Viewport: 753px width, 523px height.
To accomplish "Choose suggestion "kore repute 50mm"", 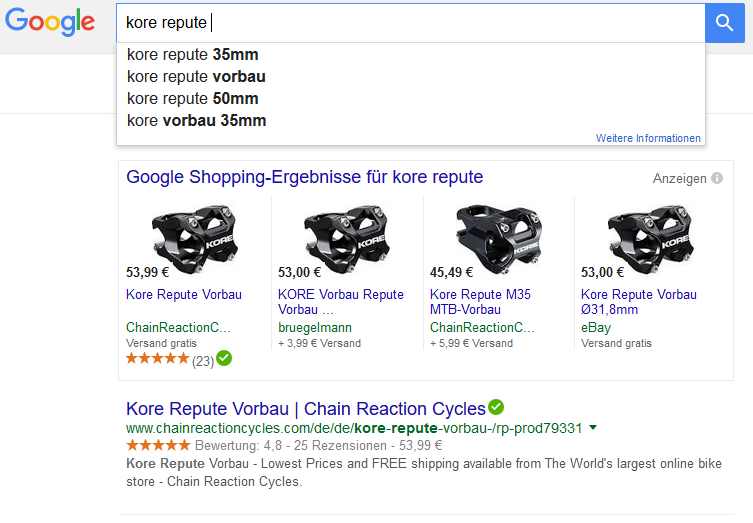I will (x=192, y=99).
